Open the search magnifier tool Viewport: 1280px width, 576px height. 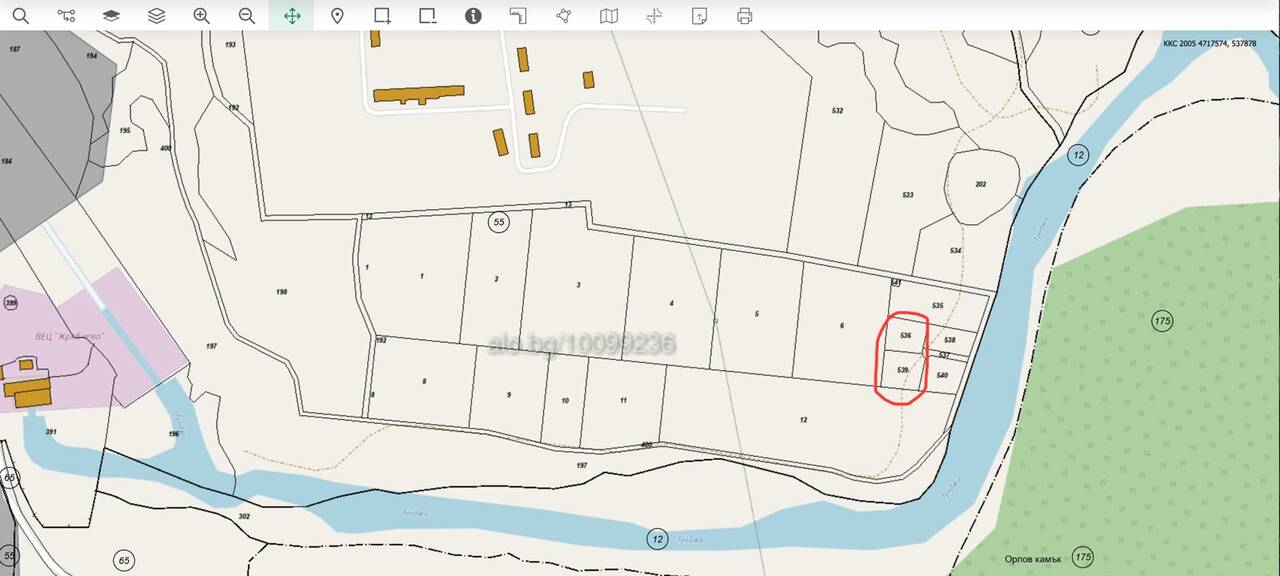pyautogui.click(x=20, y=15)
